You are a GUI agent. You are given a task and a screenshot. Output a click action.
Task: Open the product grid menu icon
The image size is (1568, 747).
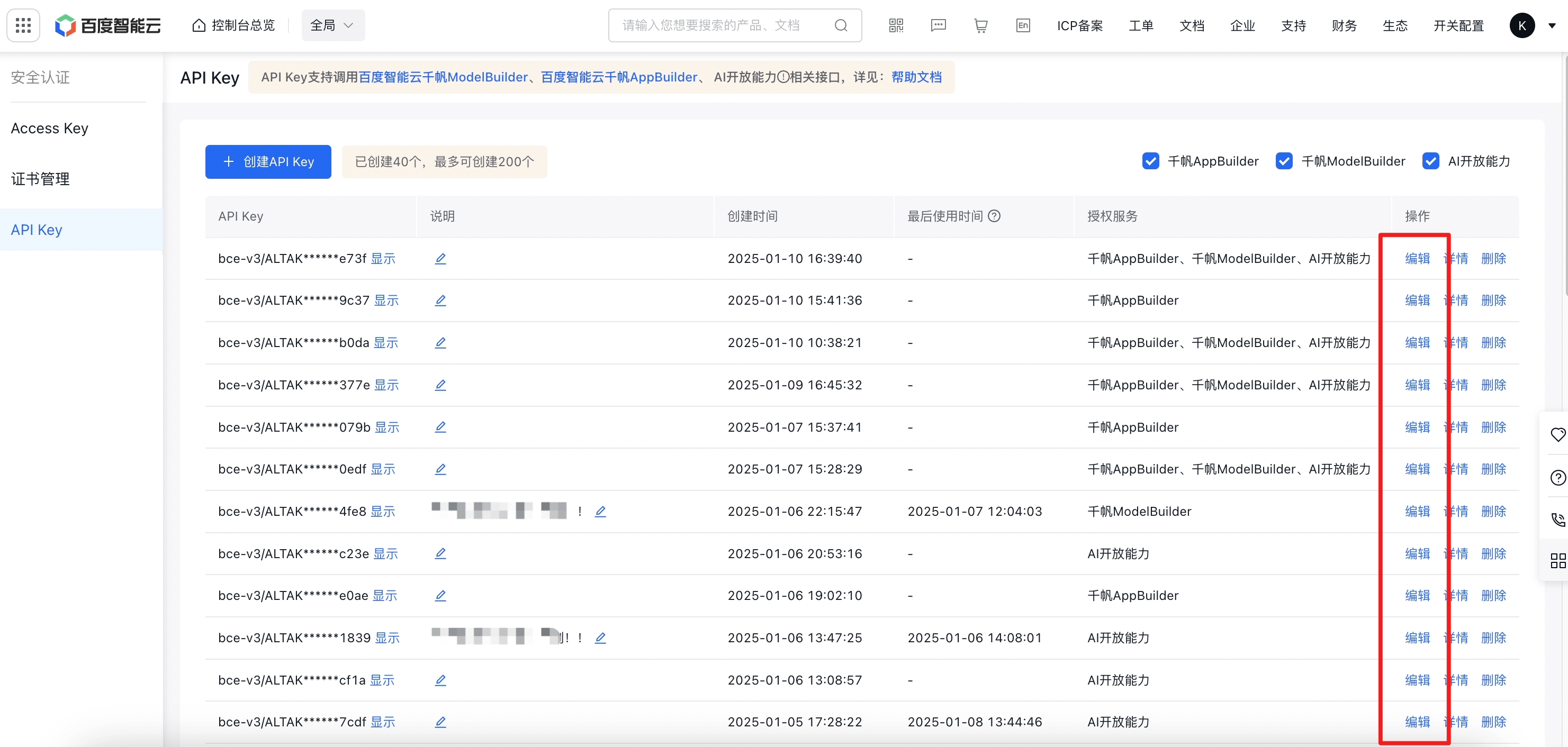23,25
